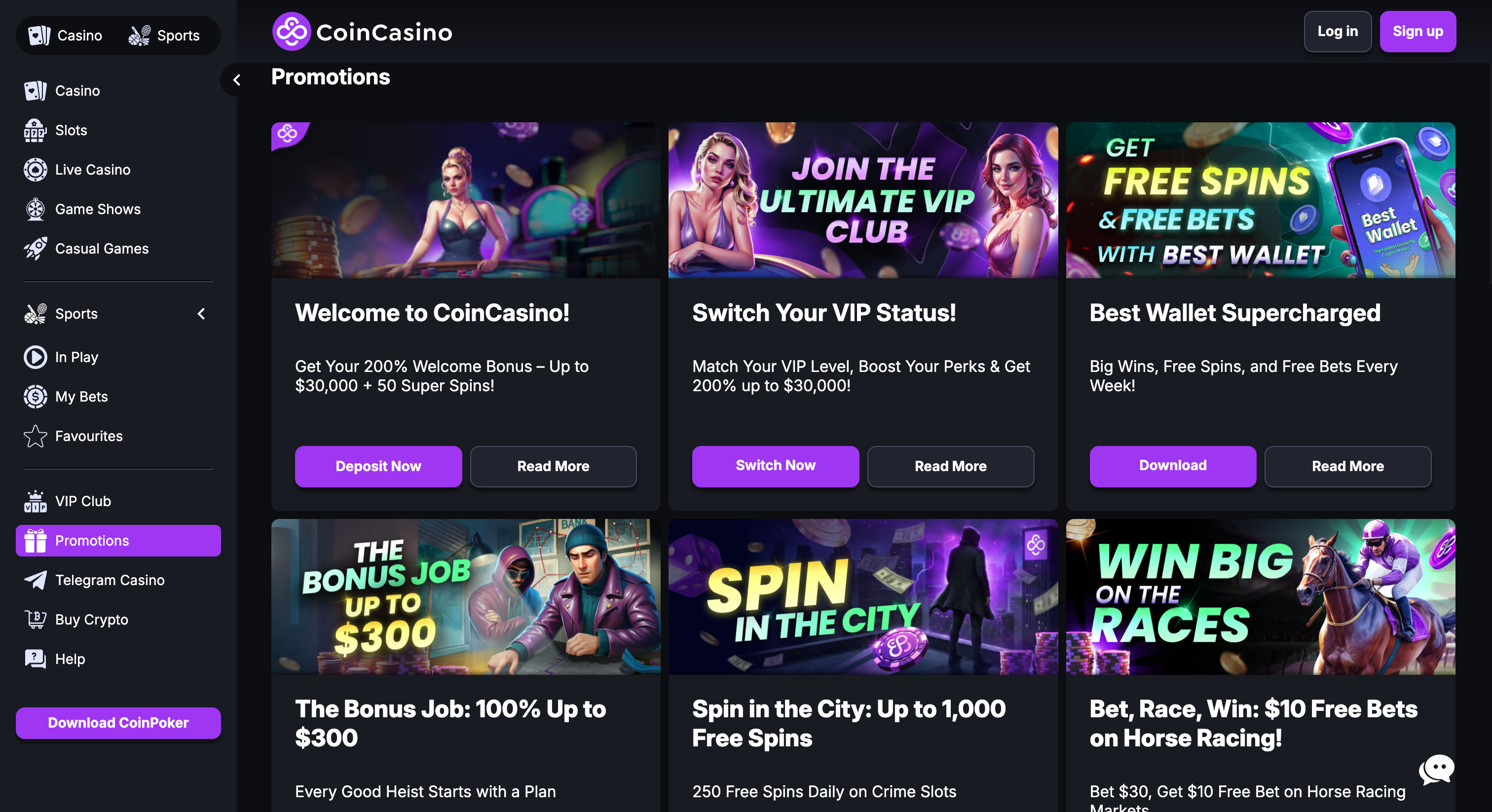Click the Telegram Casino paper plane icon
The height and width of the screenshot is (812, 1492).
[x=35, y=580]
